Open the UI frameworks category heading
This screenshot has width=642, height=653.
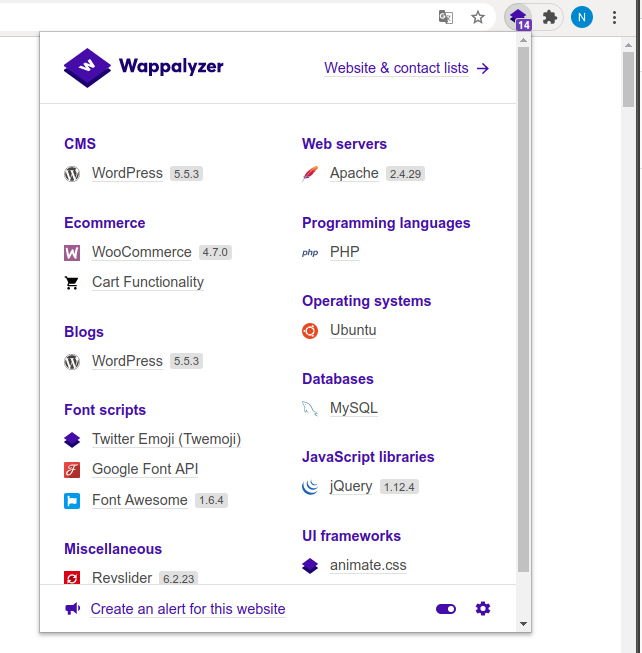351,536
